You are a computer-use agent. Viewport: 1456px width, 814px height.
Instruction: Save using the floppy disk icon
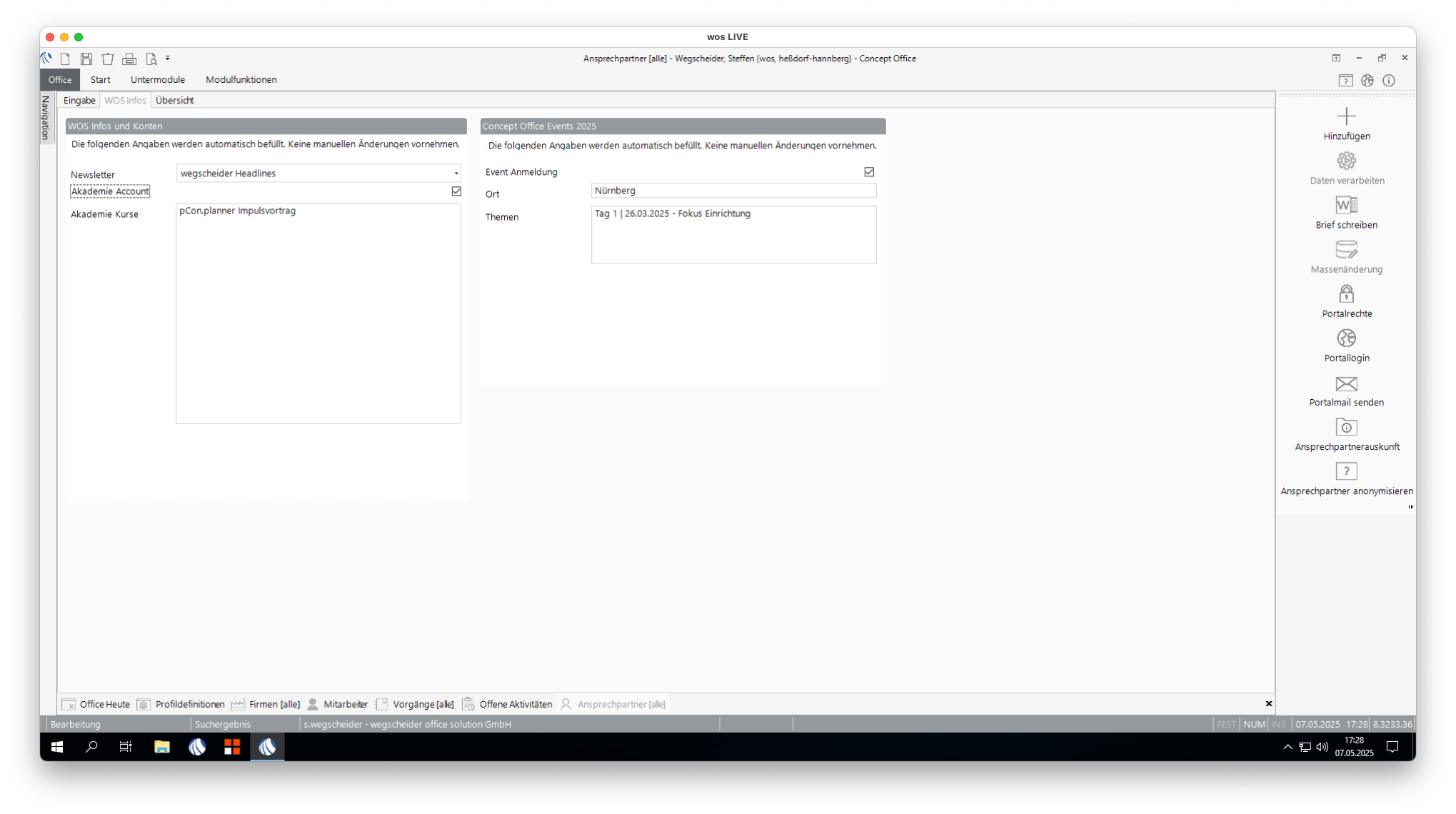(x=86, y=59)
